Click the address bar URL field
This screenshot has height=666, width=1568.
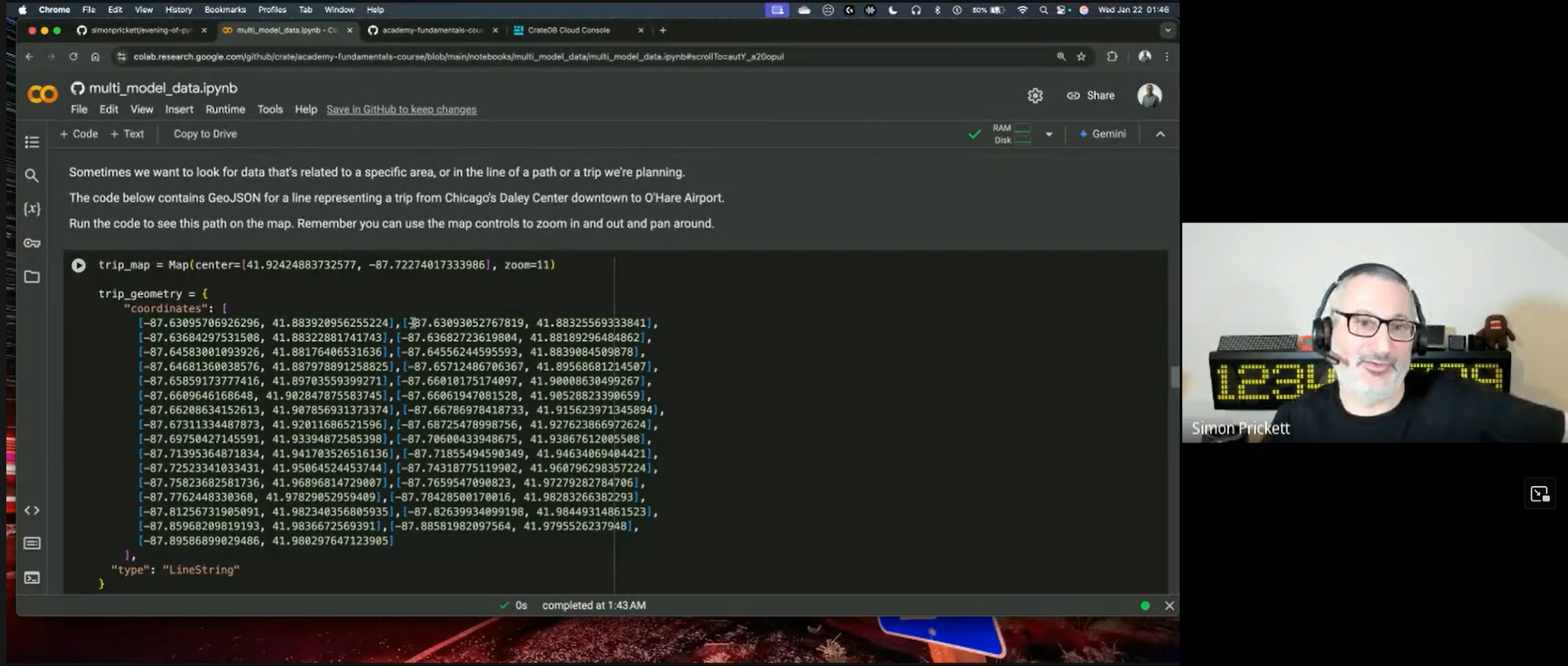(587, 56)
